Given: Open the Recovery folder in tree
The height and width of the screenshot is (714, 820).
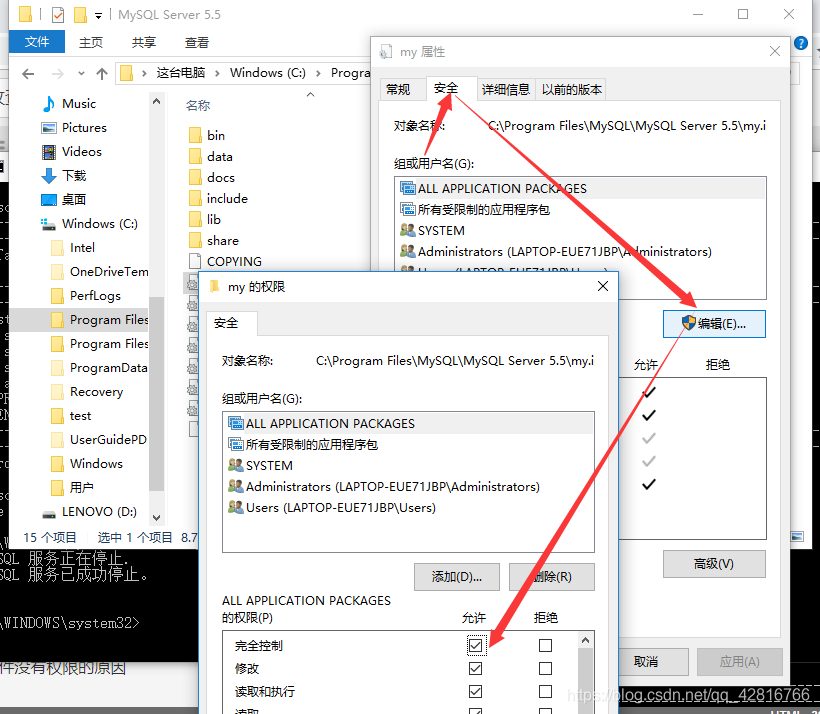Looking at the screenshot, I should click(87, 392).
